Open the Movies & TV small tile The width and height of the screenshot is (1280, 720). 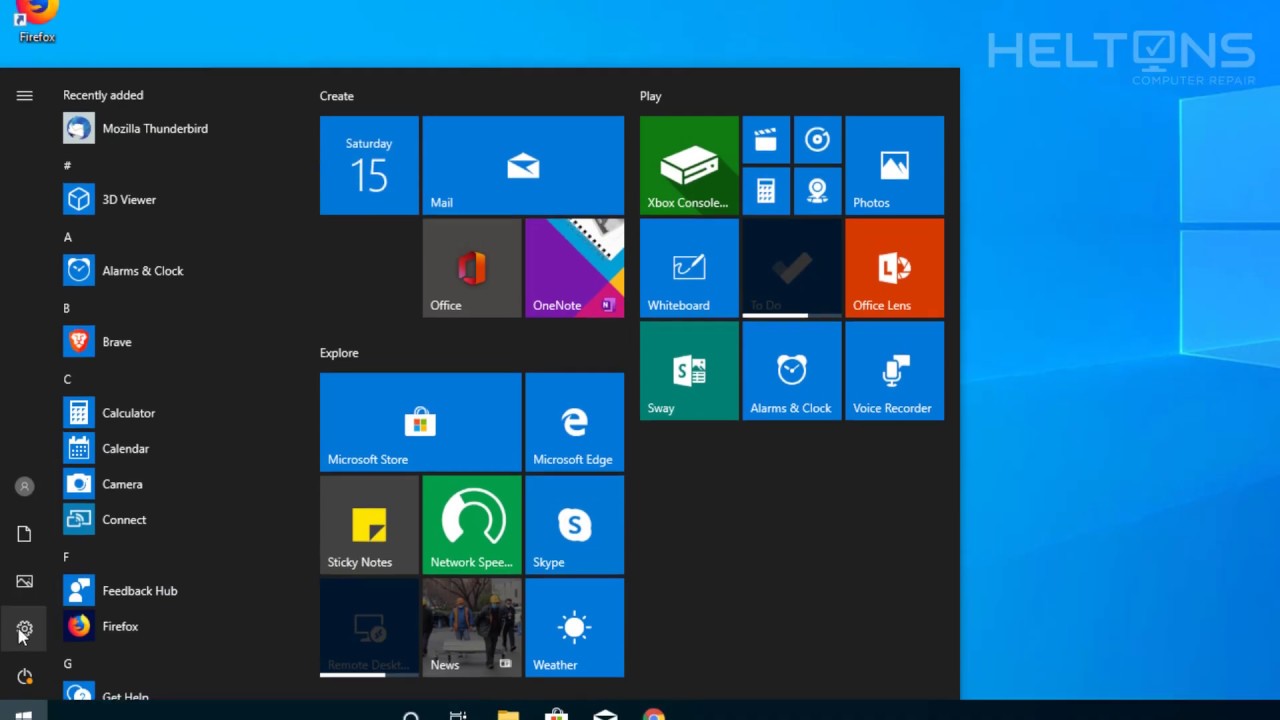click(x=766, y=140)
